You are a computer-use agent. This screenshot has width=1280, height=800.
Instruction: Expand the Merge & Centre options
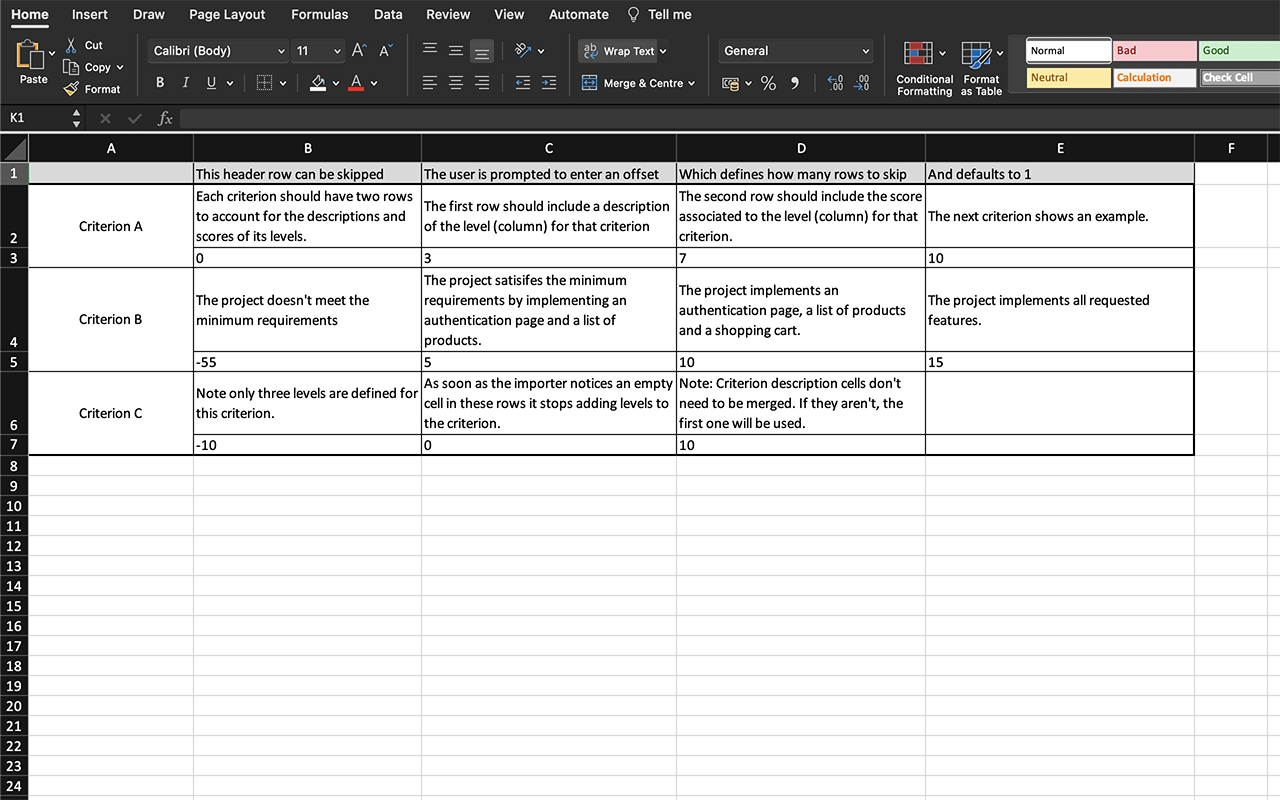[x=693, y=83]
